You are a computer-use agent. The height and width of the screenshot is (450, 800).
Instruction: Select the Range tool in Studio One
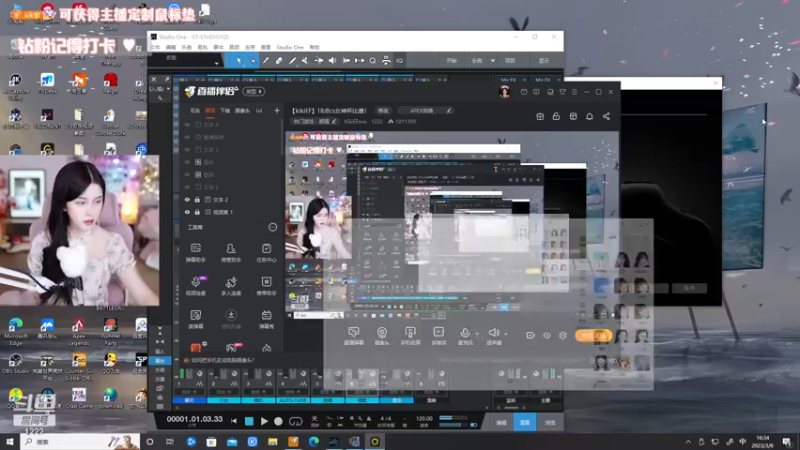252,61
